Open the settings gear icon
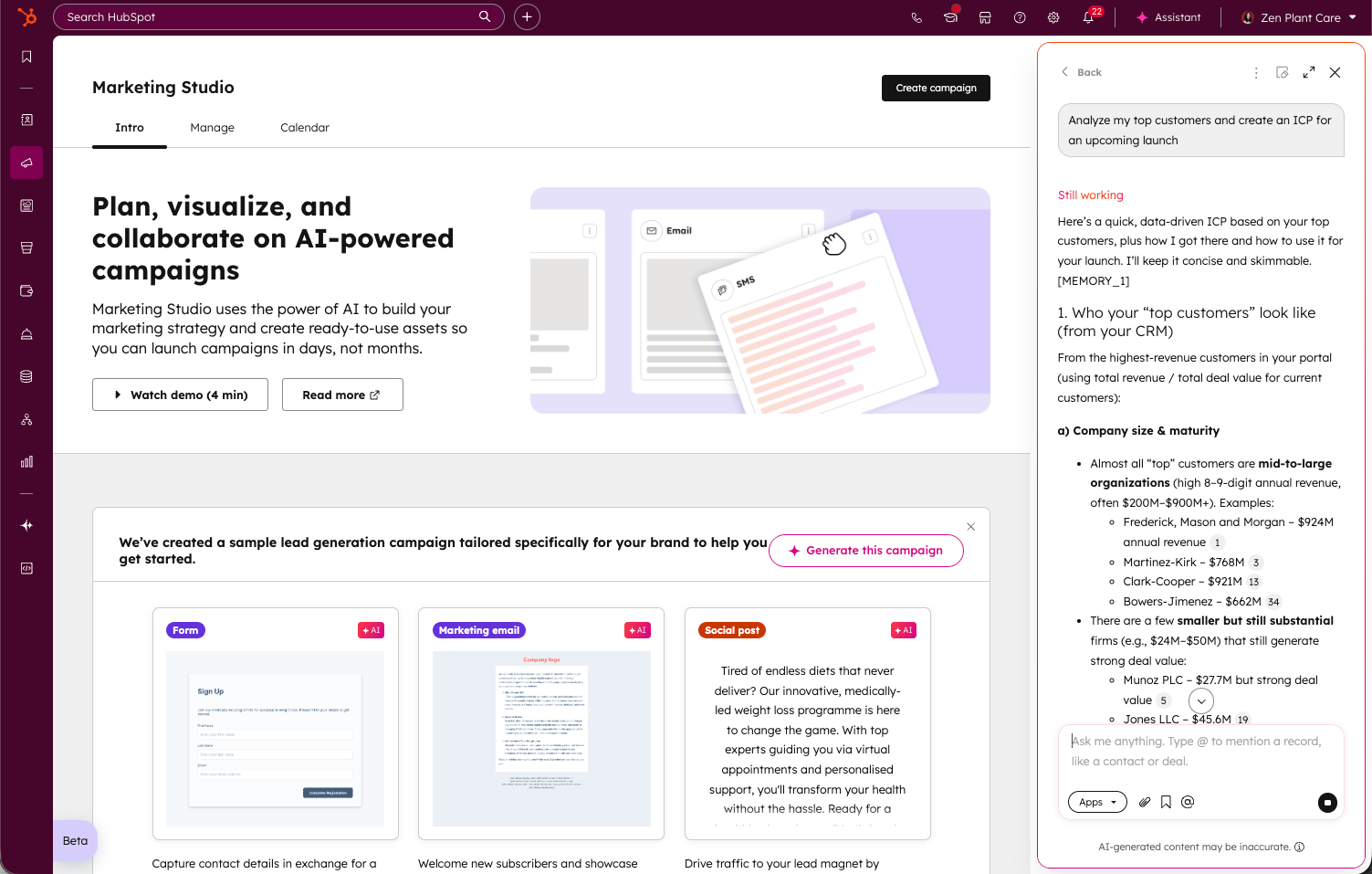The width and height of the screenshot is (1372, 874). (1053, 17)
